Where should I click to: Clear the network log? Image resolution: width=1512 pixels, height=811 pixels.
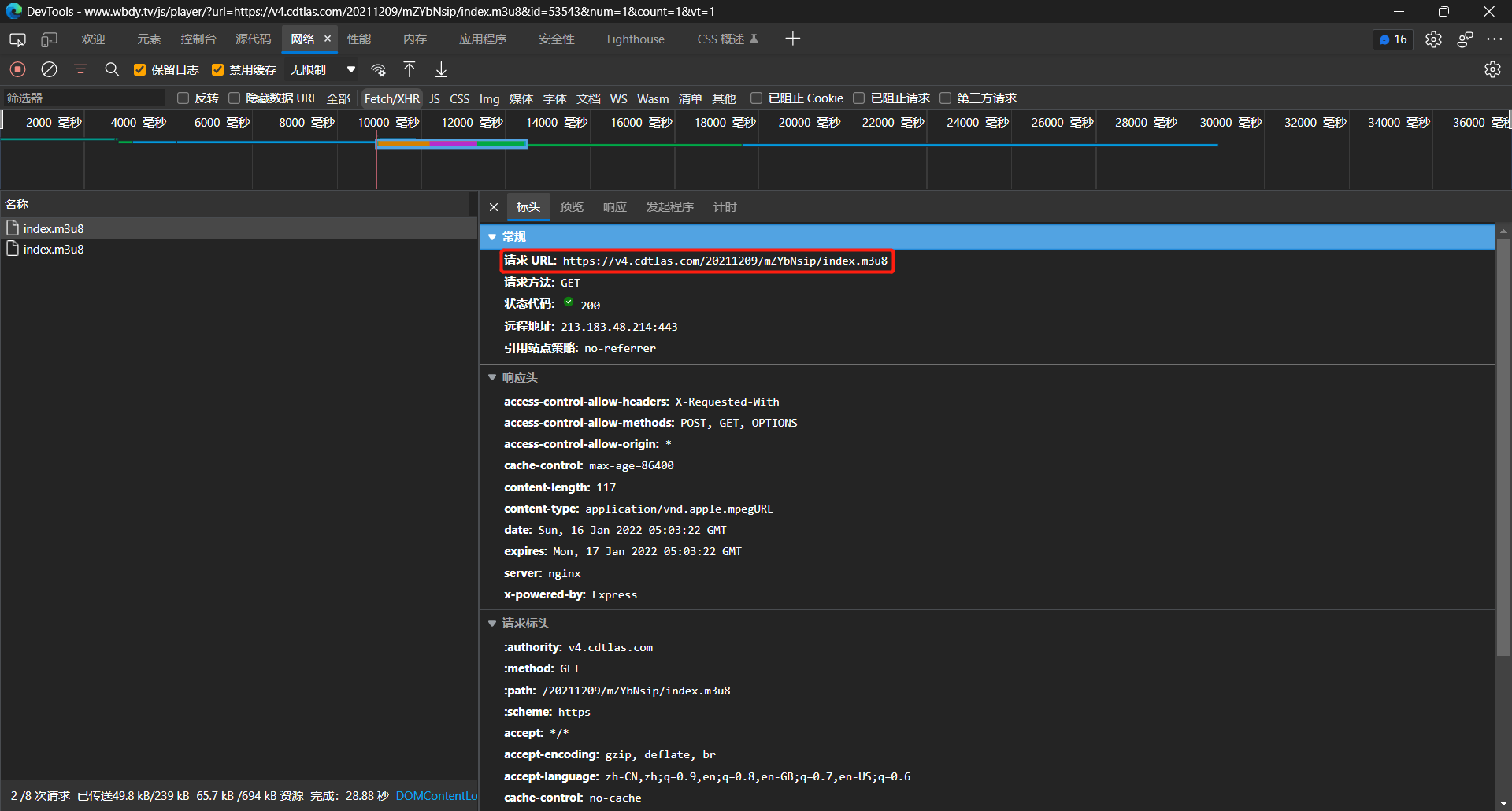pos(49,69)
